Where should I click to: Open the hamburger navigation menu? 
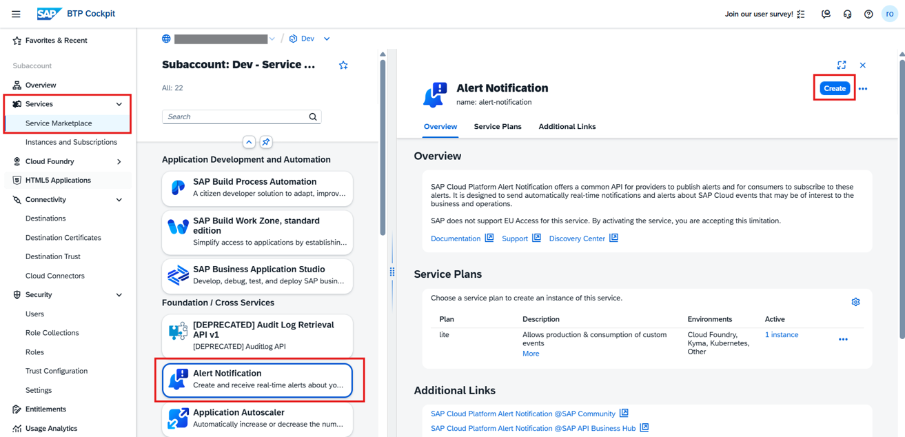16,14
